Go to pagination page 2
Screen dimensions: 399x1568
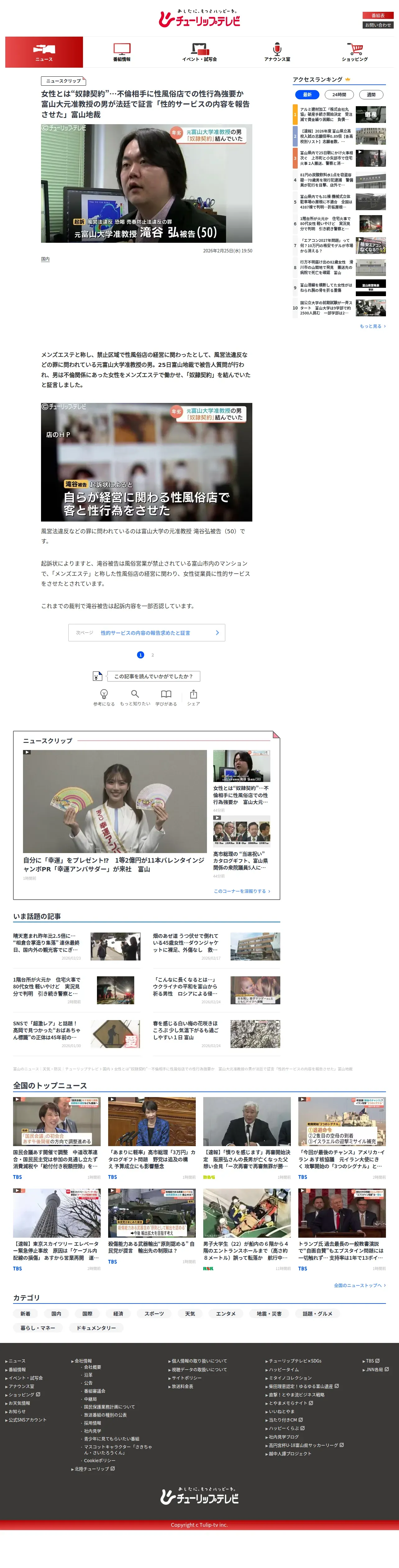(x=152, y=655)
